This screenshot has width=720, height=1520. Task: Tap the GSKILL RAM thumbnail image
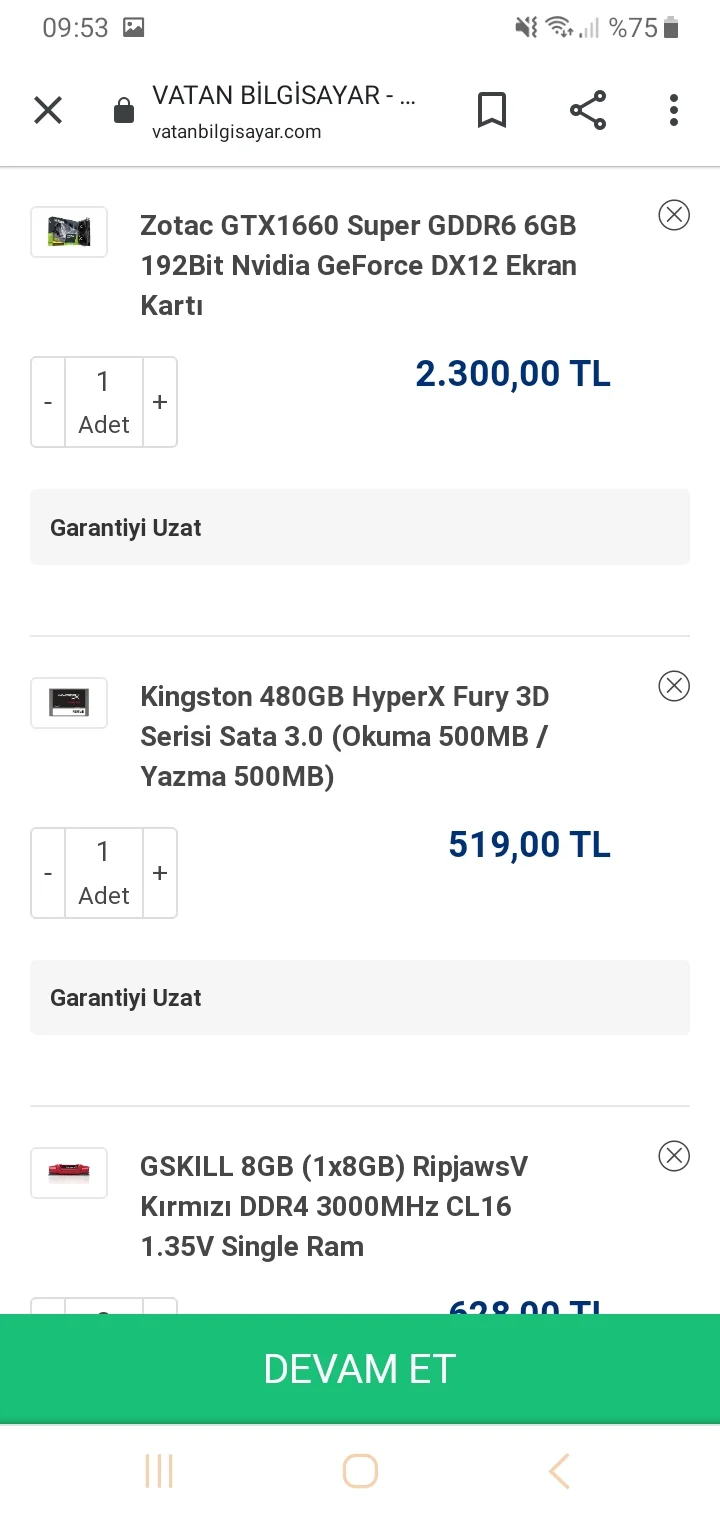(x=69, y=1173)
